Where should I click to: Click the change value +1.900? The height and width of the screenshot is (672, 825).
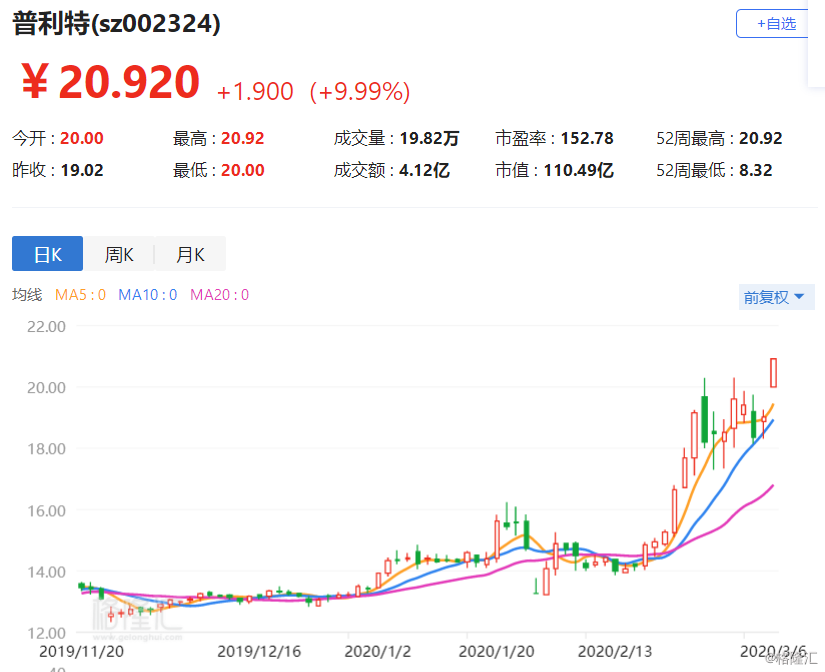click(x=255, y=92)
